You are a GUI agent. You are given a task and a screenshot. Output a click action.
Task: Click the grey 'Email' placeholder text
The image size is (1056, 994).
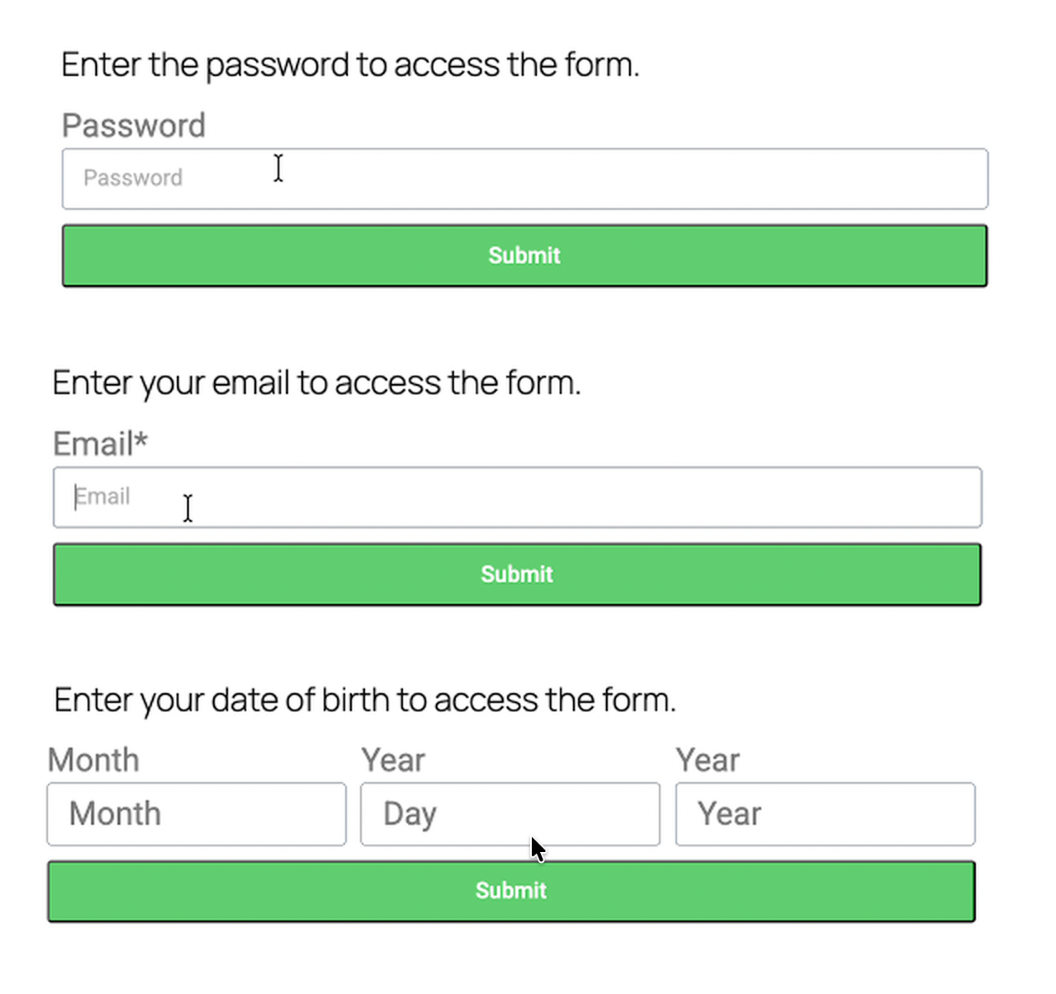(x=103, y=497)
